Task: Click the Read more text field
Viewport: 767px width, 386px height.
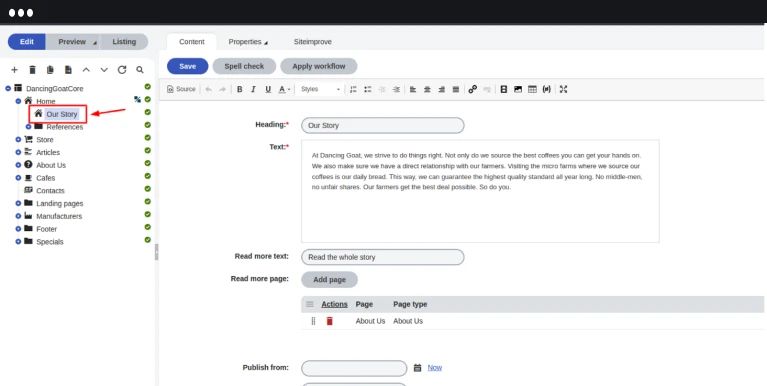Action: coord(383,257)
